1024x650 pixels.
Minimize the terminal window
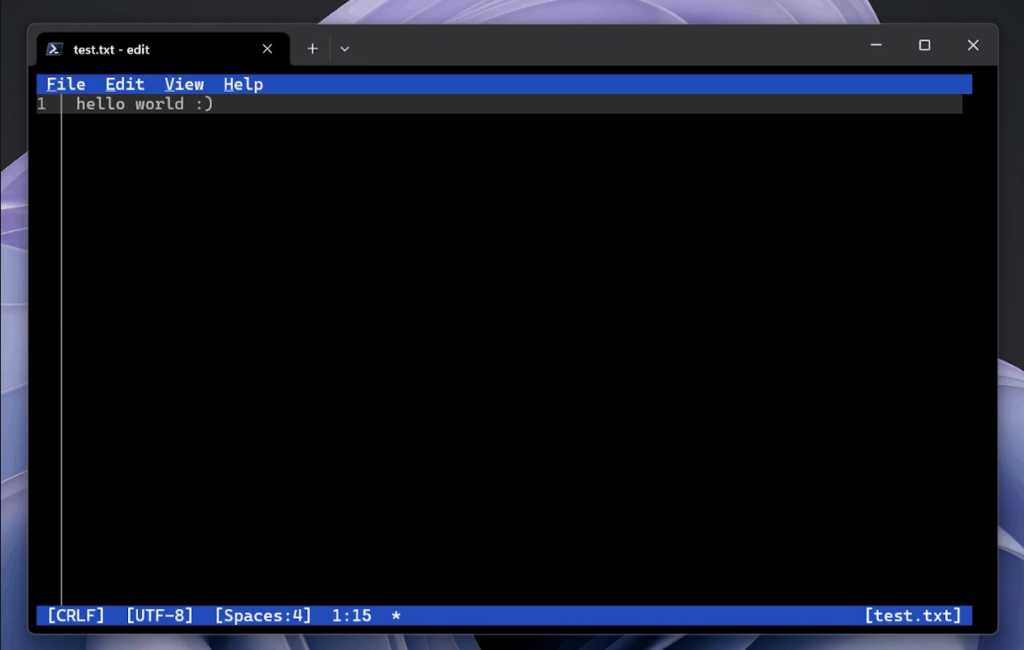876,45
